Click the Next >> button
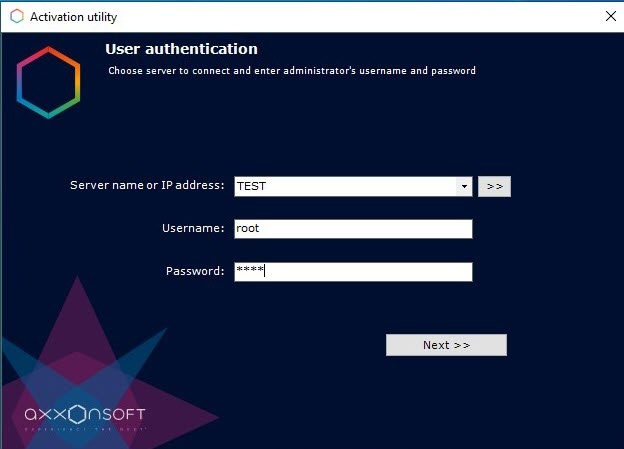Screen dimensions: 624x449 click(446, 345)
